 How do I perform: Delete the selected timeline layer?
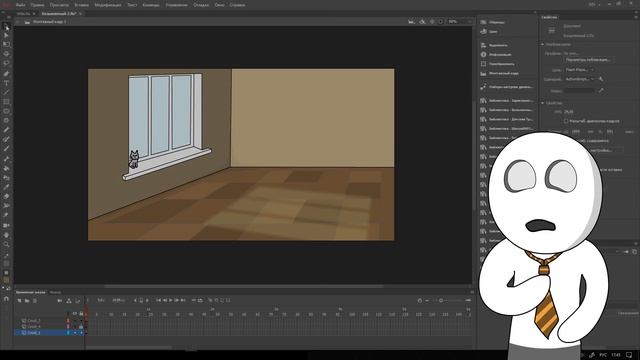[35, 301]
